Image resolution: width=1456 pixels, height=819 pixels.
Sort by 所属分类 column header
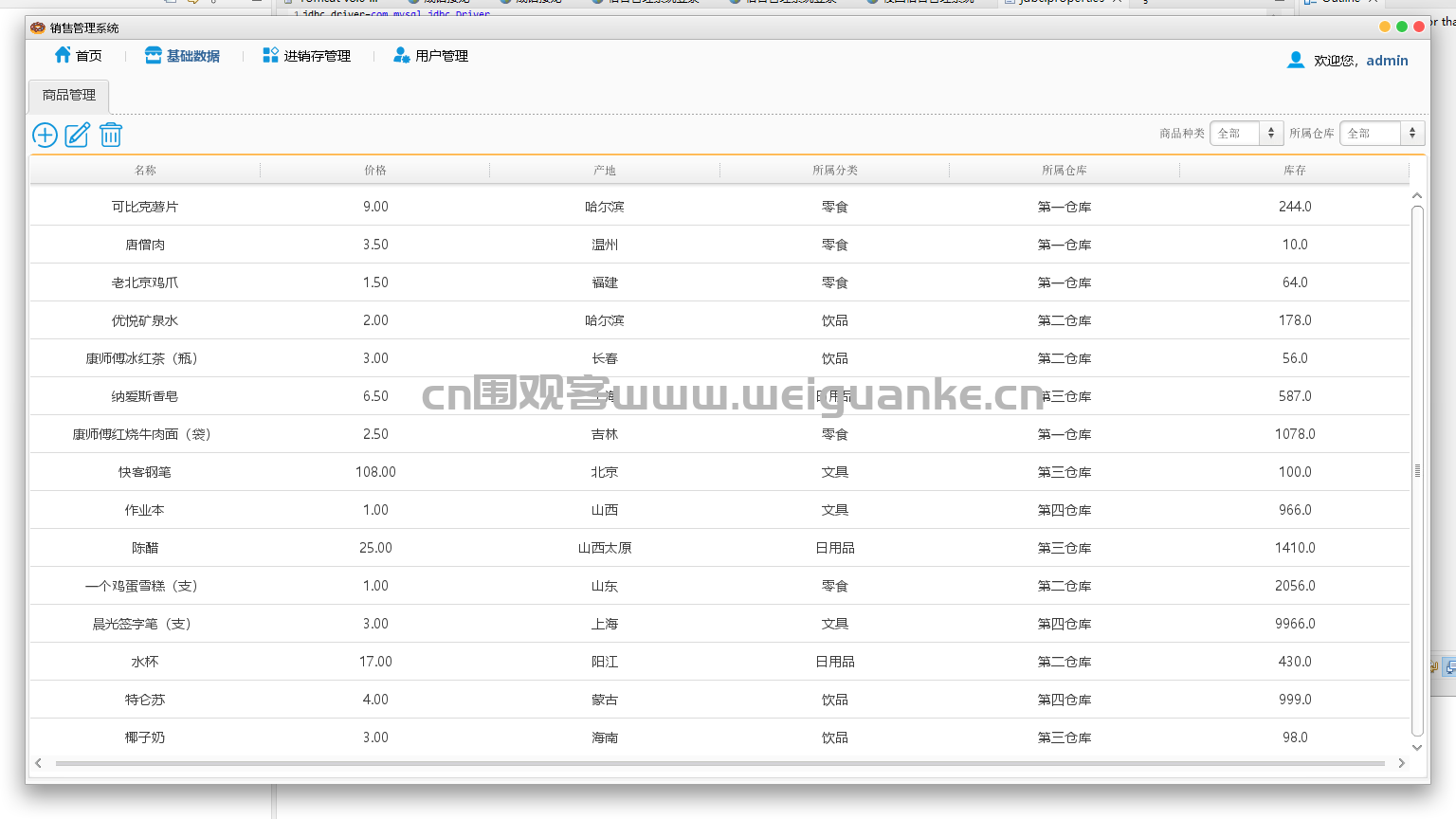(x=835, y=171)
